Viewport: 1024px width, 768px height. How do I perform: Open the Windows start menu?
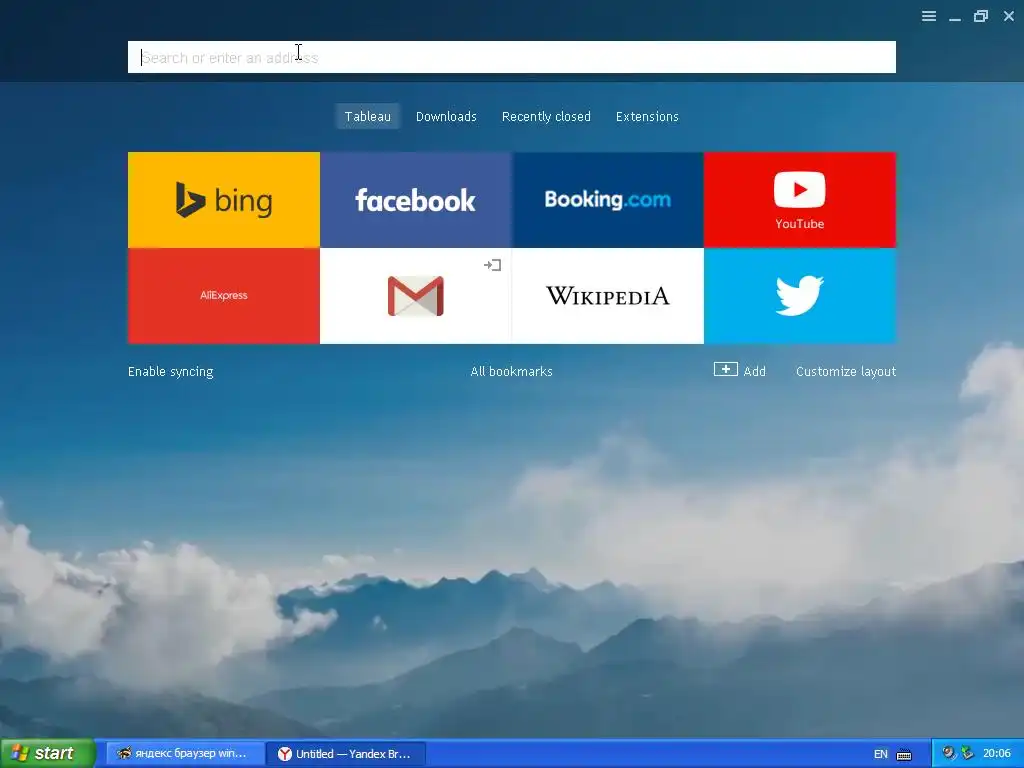tap(47, 753)
